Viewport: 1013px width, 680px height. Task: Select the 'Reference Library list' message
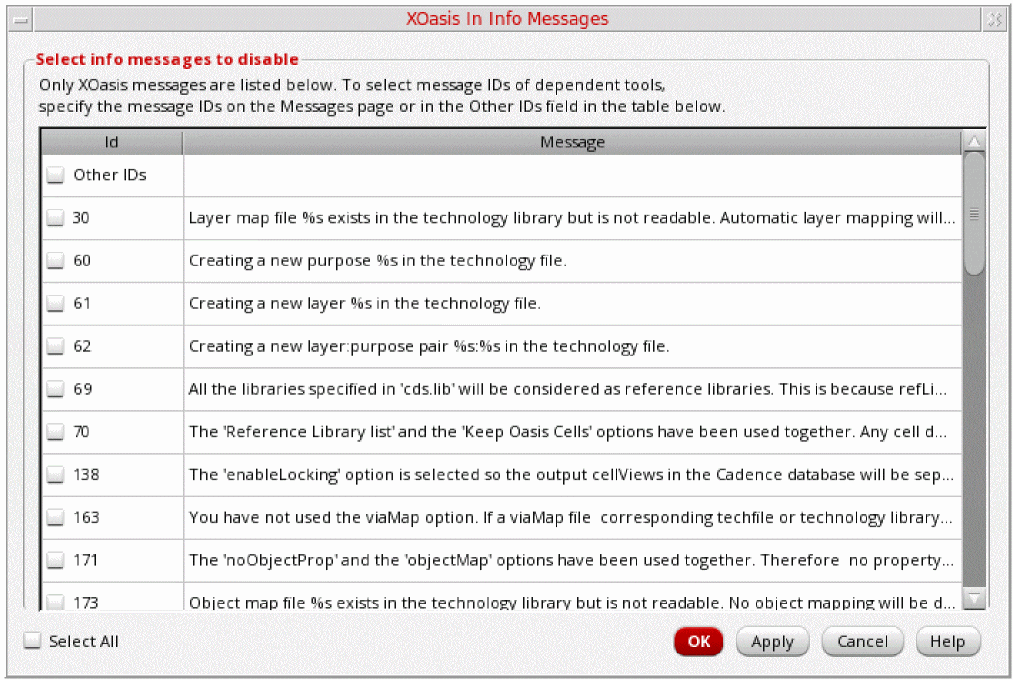point(568,431)
